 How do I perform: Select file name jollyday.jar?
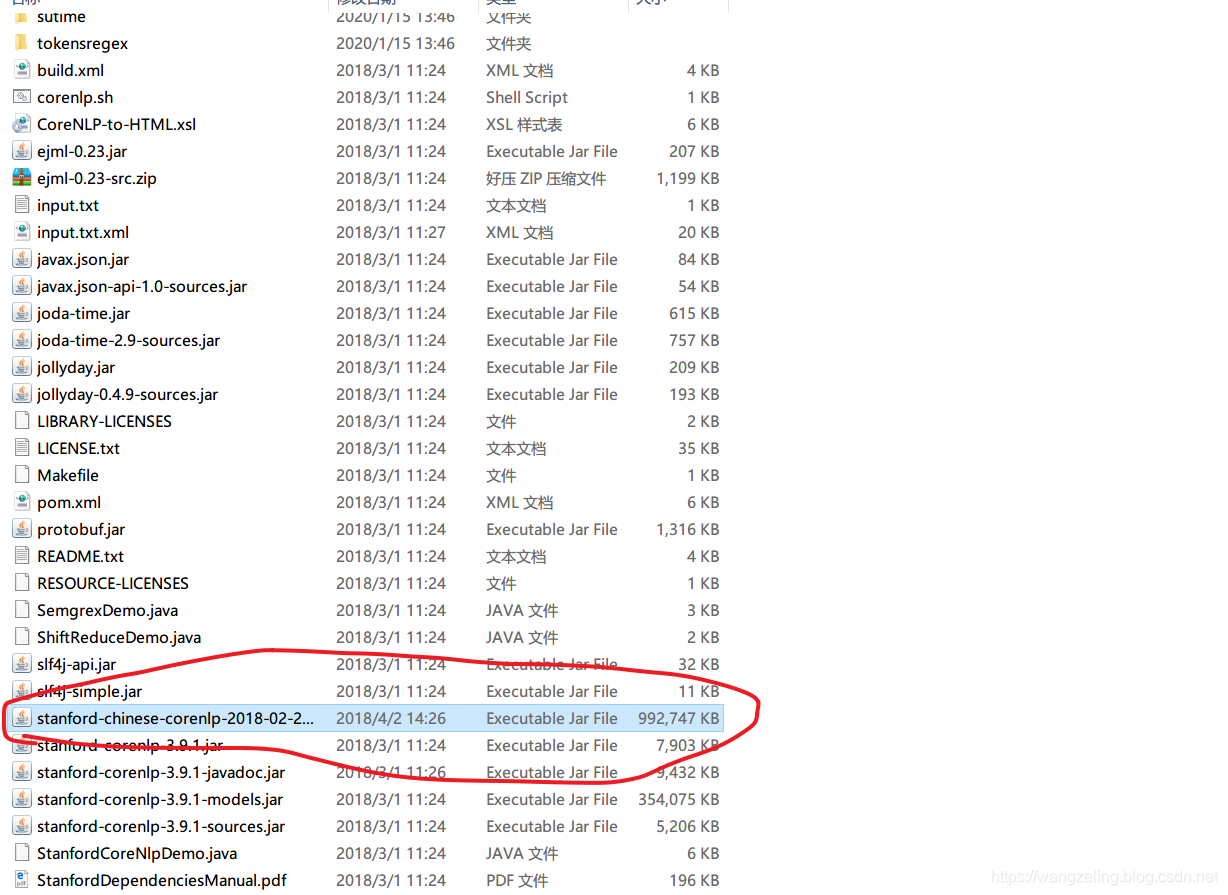click(x=76, y=368)
